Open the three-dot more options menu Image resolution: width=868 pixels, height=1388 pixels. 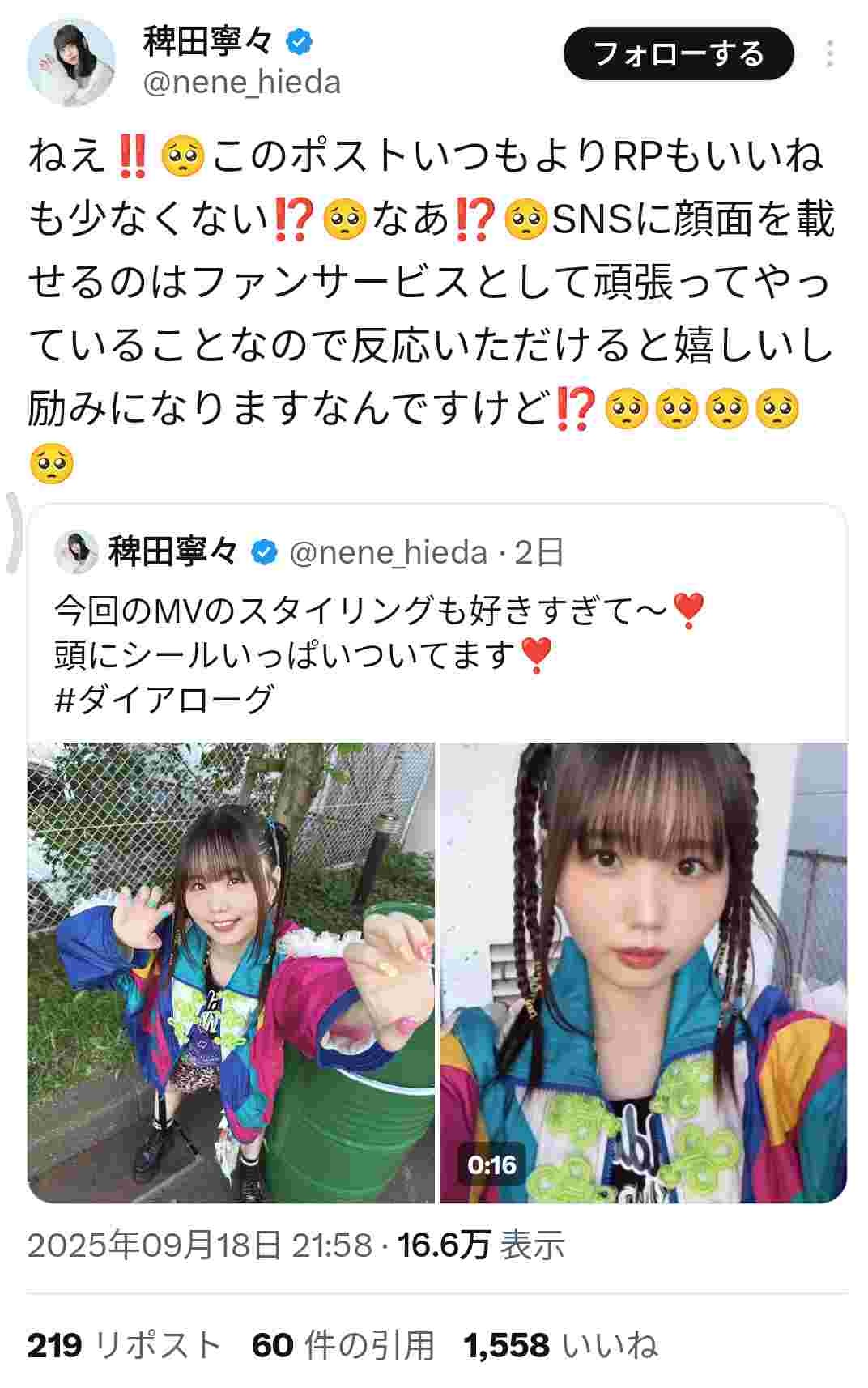[x=829, y=53]
